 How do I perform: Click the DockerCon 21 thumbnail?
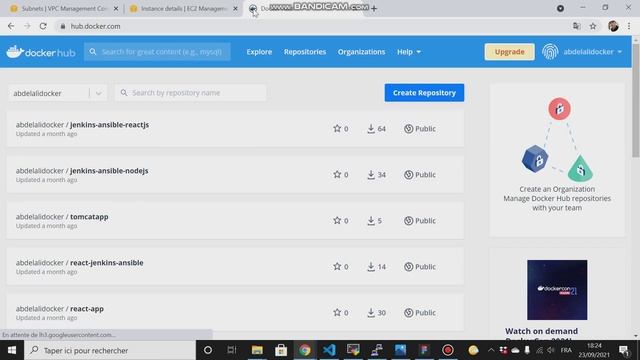(557, 290)
